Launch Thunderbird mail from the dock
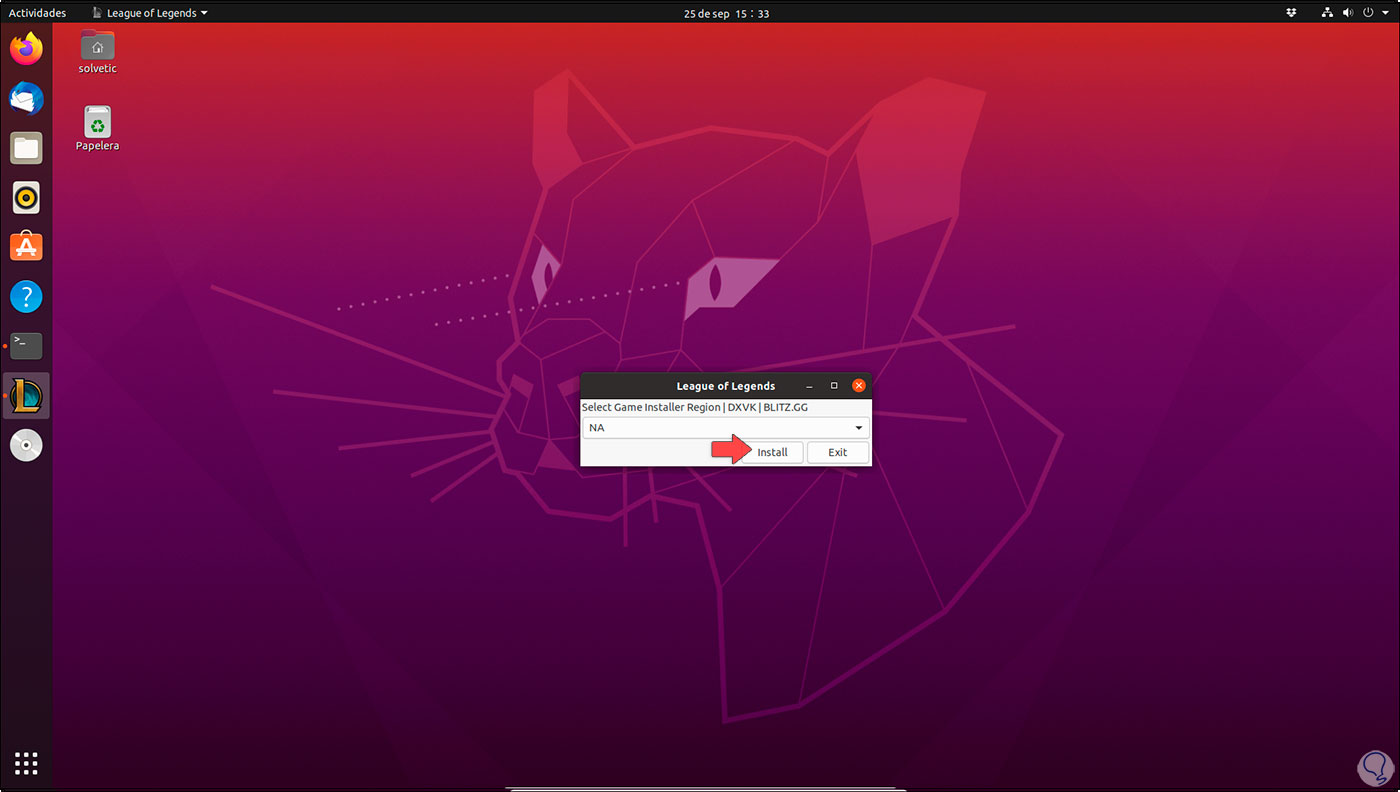 tap(27, 98)
